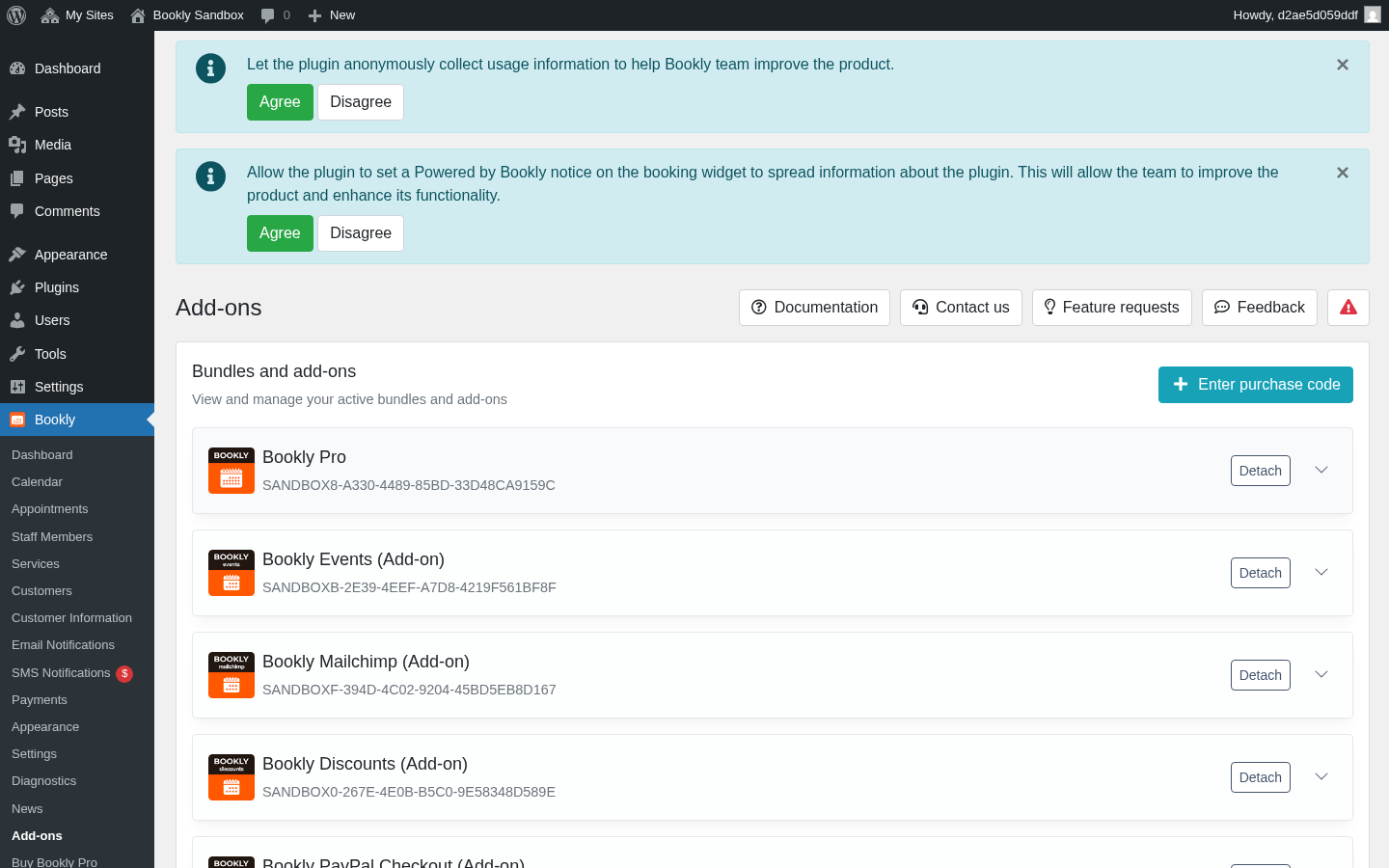The image size is (1389, 868).
Task: Open Bookly News page
Action: [x=27, y=809]
